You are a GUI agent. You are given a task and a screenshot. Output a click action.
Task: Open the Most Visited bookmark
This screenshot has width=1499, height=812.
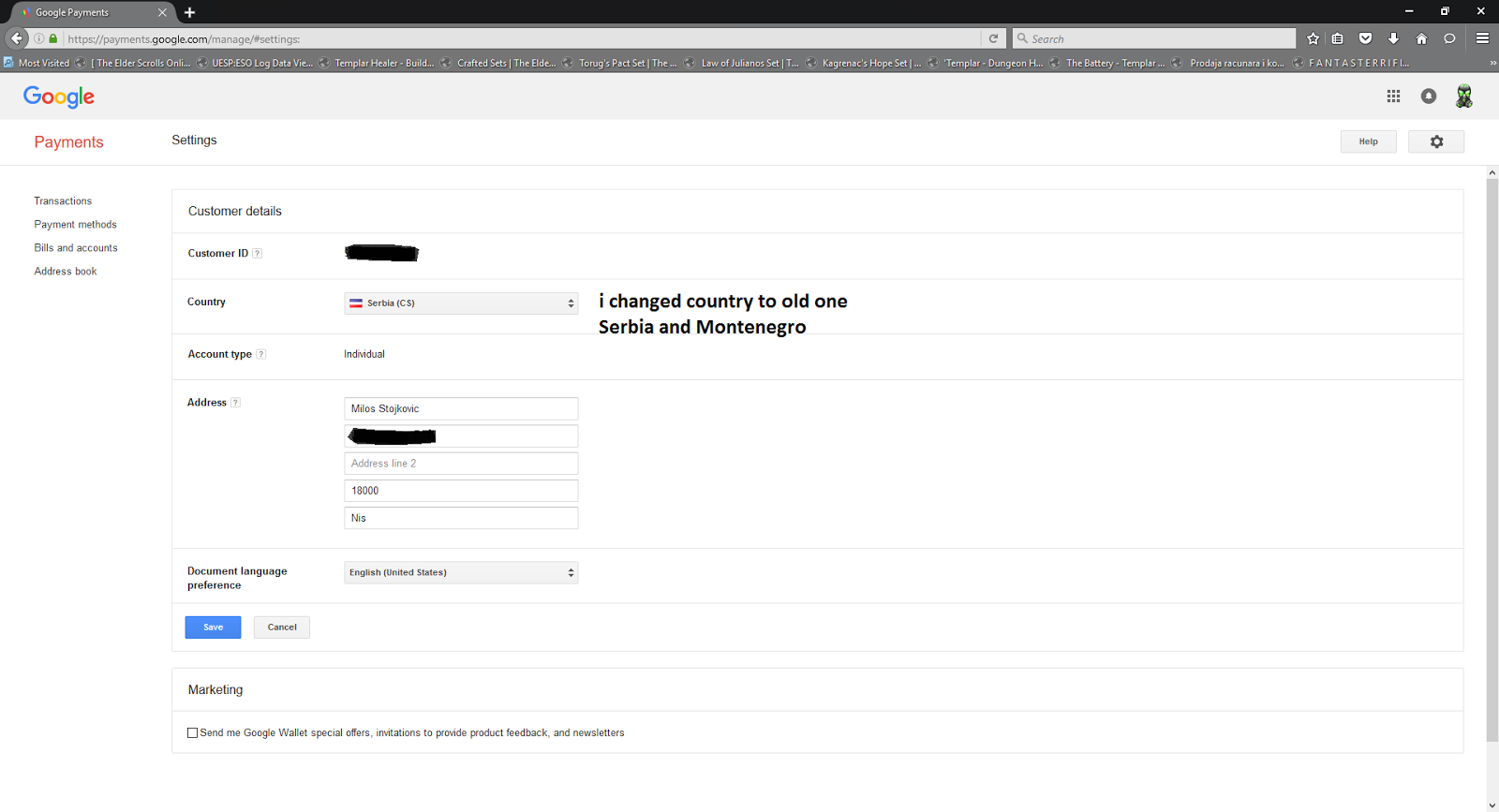pyautogui.click(x=37, y=63)
